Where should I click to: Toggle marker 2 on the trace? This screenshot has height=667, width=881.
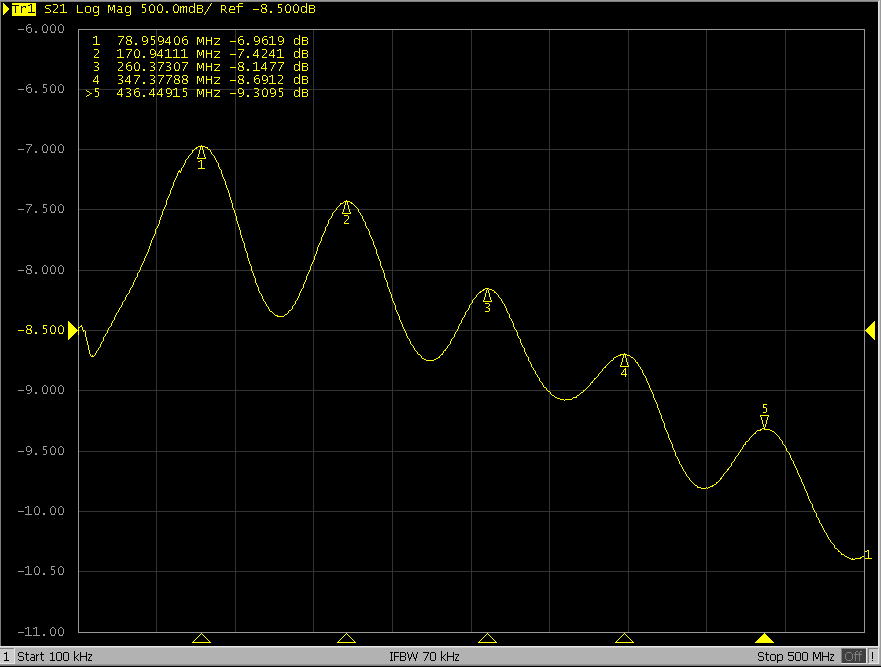(346, 207)
